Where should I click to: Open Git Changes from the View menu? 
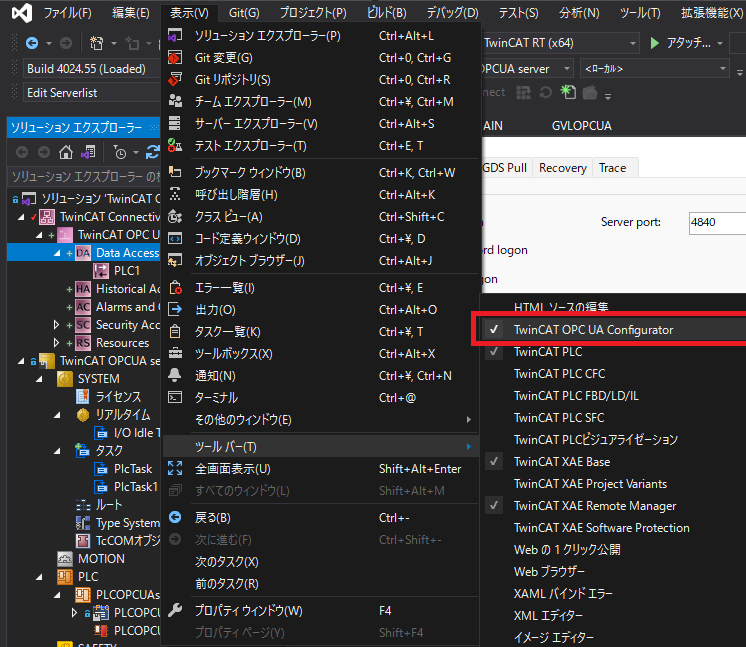320,58
